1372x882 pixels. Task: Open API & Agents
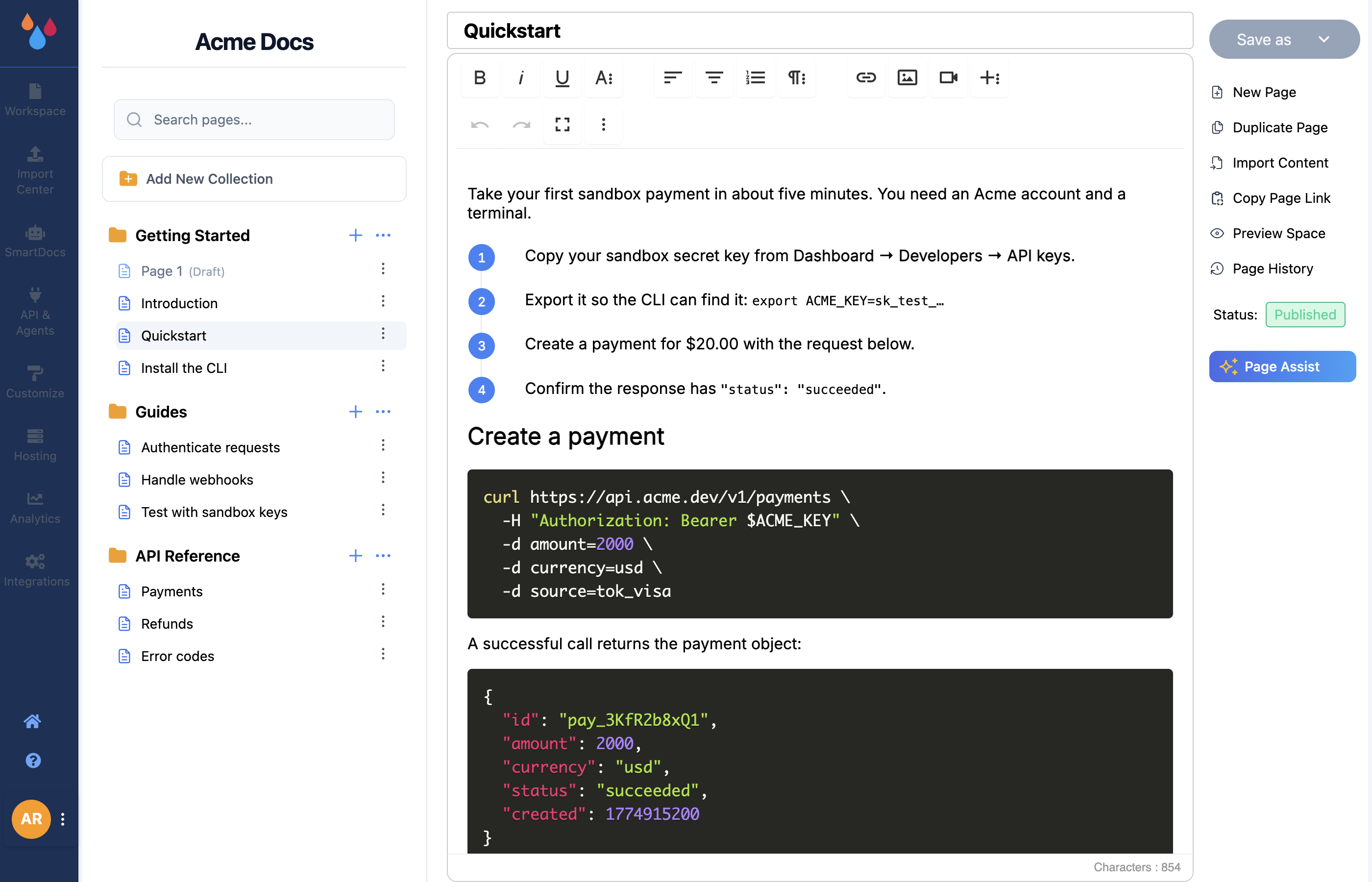point(35,312)
